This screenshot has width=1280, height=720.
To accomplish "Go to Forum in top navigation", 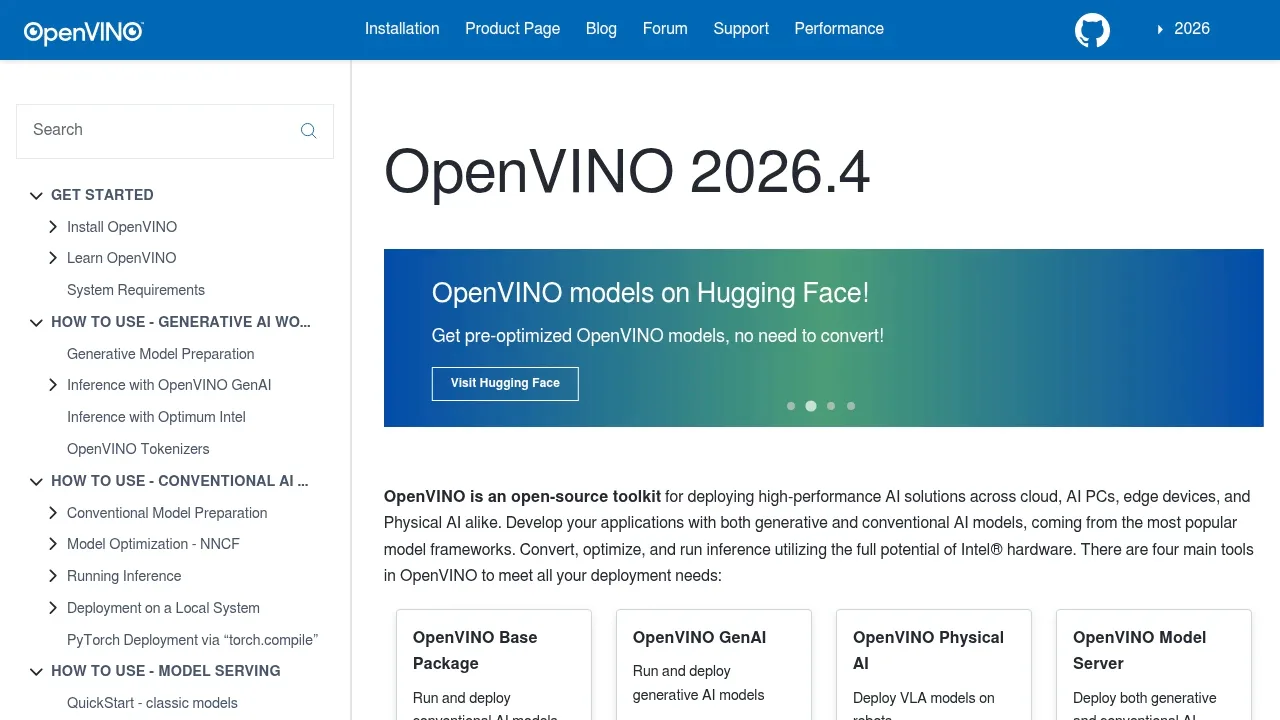I will pos(665,29).
